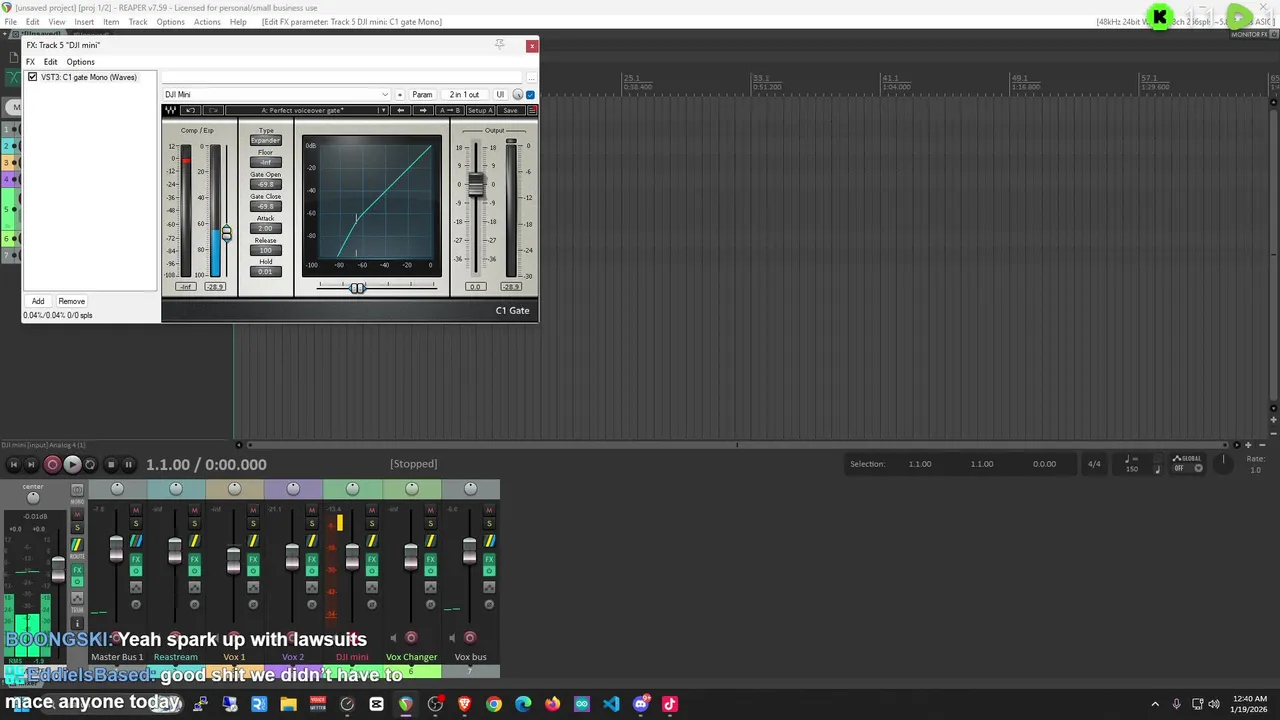Open the Waves plugin menu icon
Viewport: 1280px width, 720px height.
(x=532, y=110)
